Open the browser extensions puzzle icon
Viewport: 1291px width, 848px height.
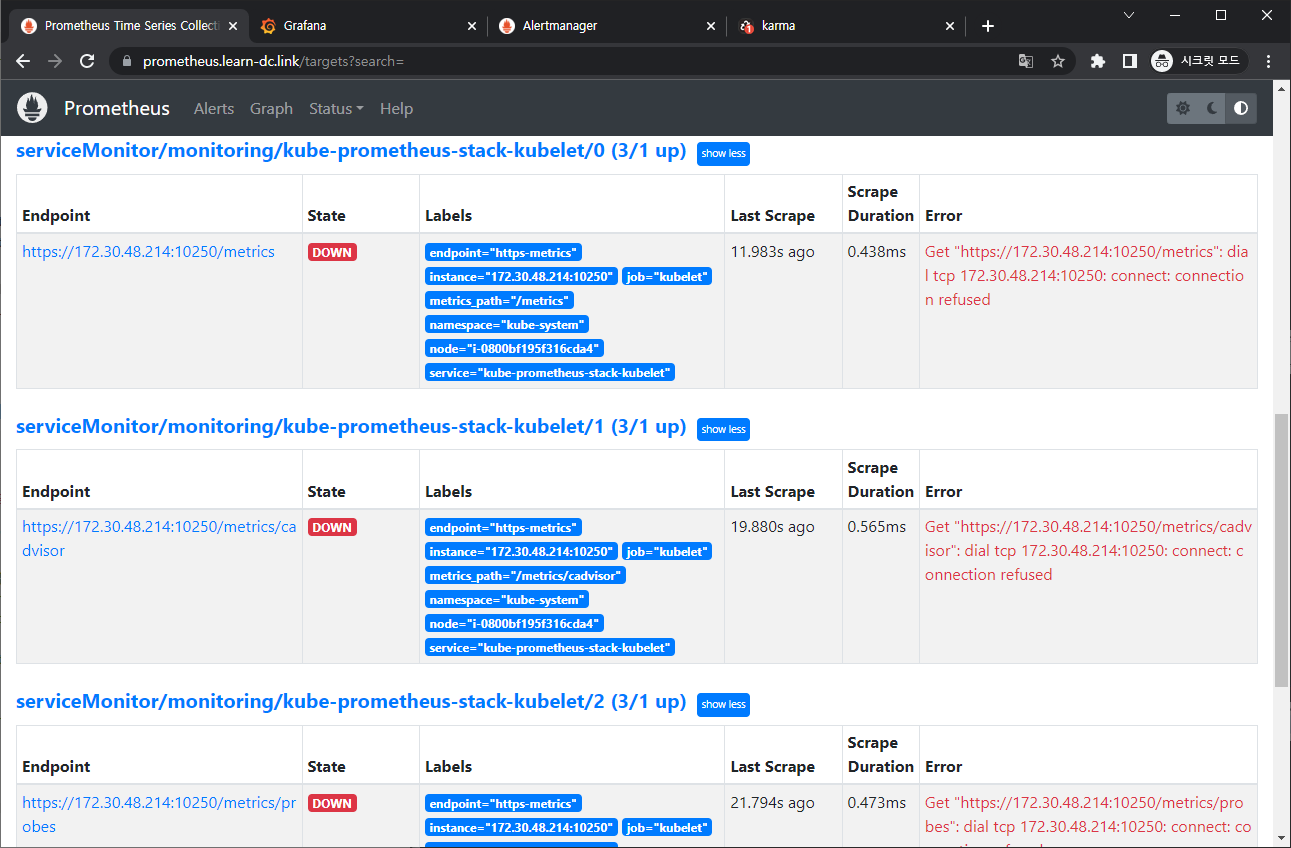tap(1097, 61)
